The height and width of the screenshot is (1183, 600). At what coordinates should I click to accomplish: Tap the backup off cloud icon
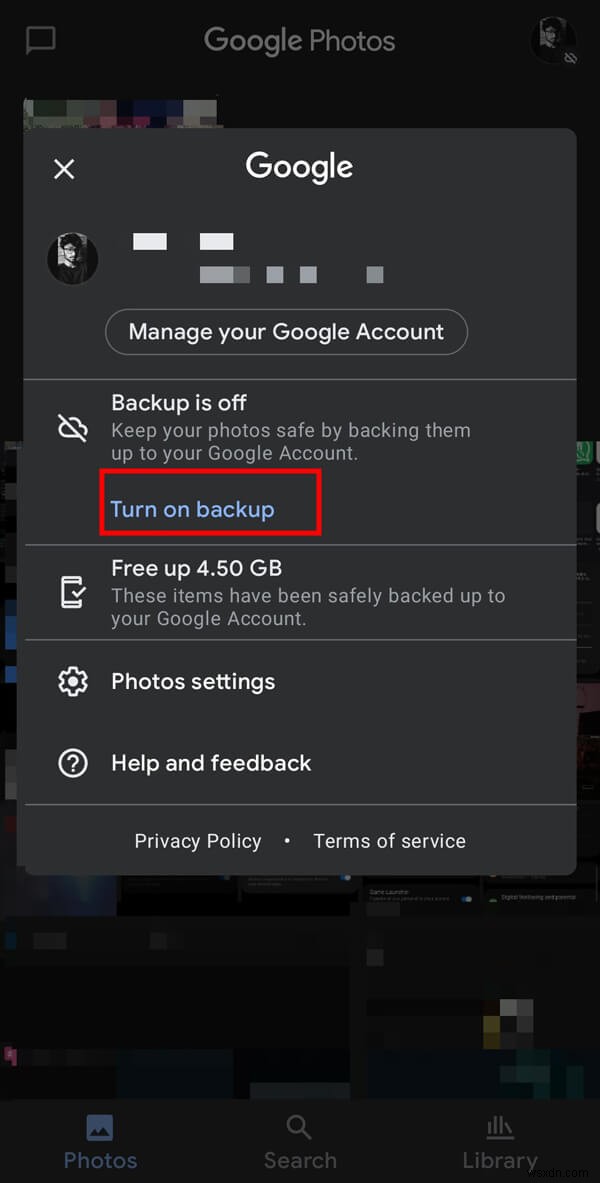(73, 426)
